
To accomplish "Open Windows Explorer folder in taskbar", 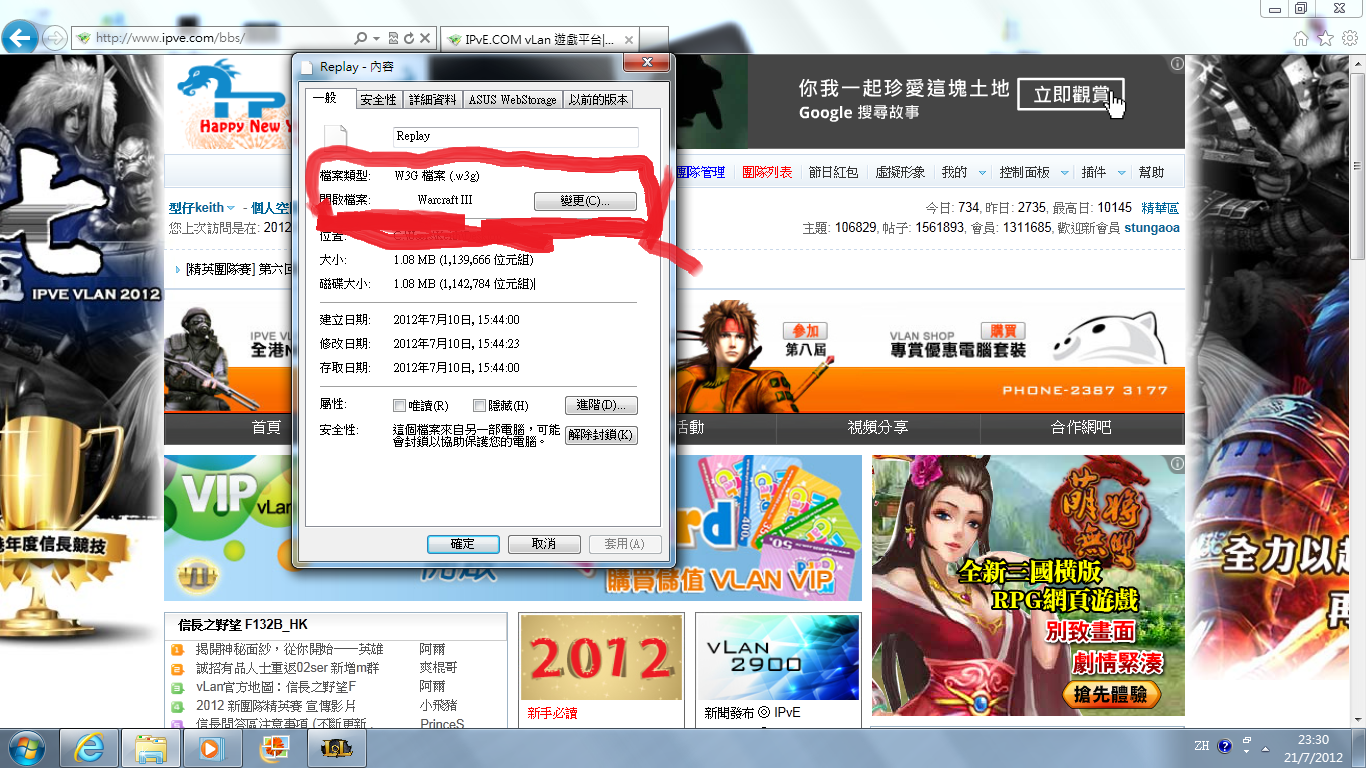I will click(x=151, y=747).
